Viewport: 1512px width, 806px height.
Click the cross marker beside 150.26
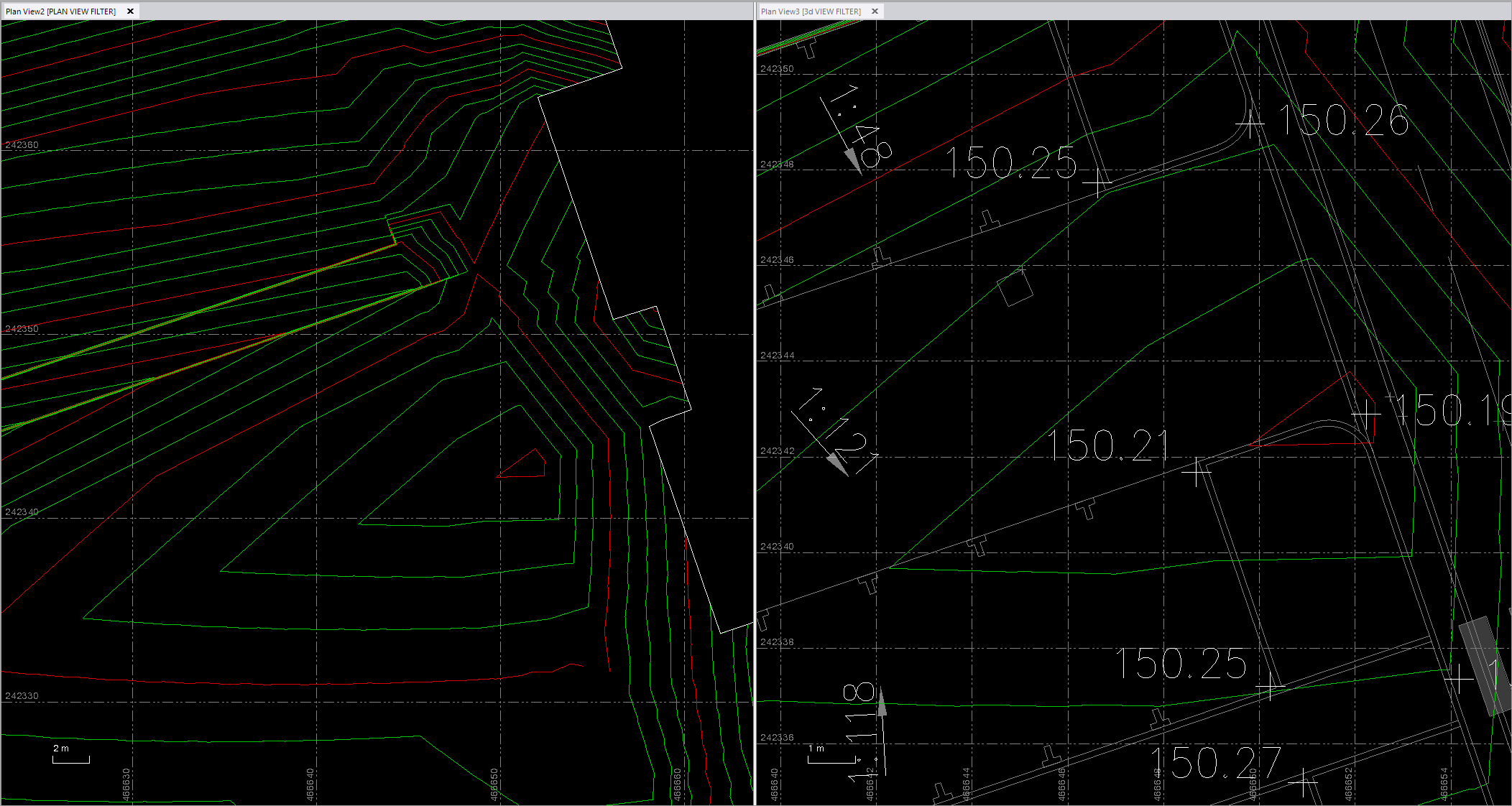pos(1251,124)
